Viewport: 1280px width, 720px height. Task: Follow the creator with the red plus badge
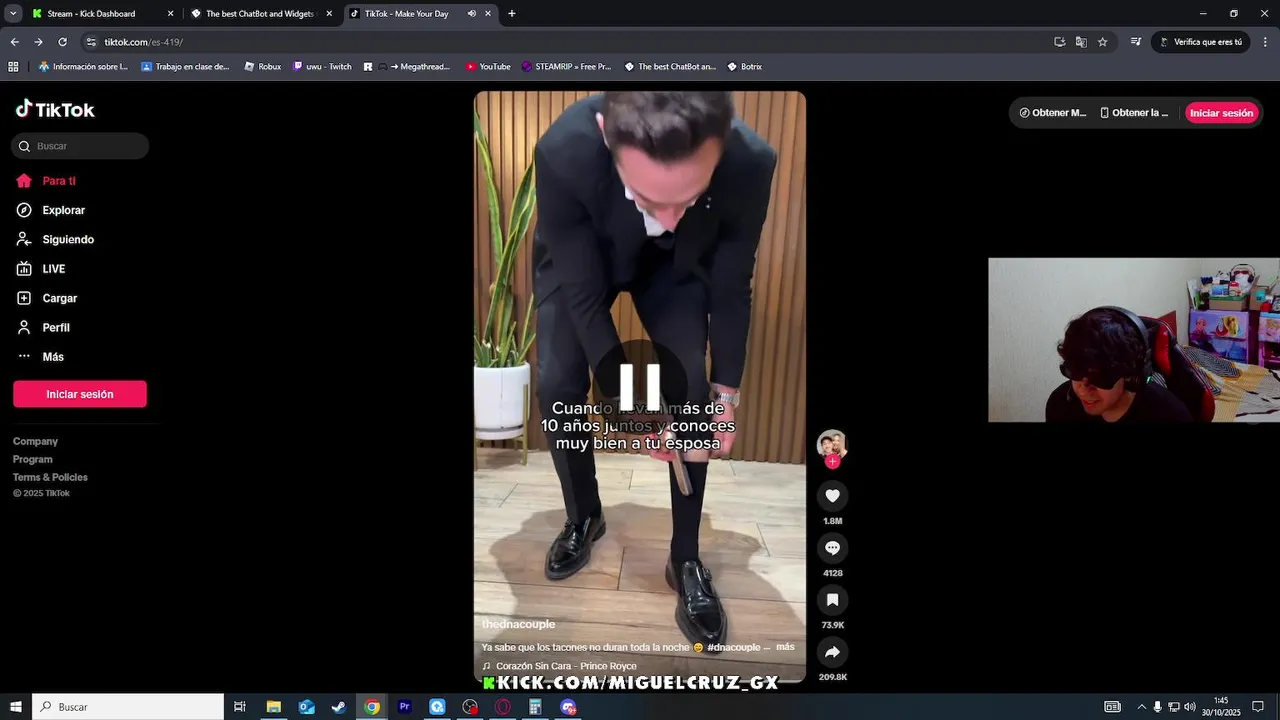coord(832,462)
